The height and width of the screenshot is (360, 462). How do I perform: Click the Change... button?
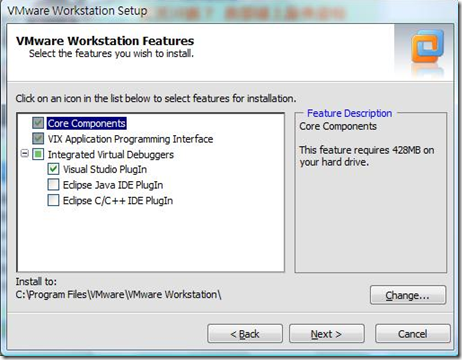[408, 295]
